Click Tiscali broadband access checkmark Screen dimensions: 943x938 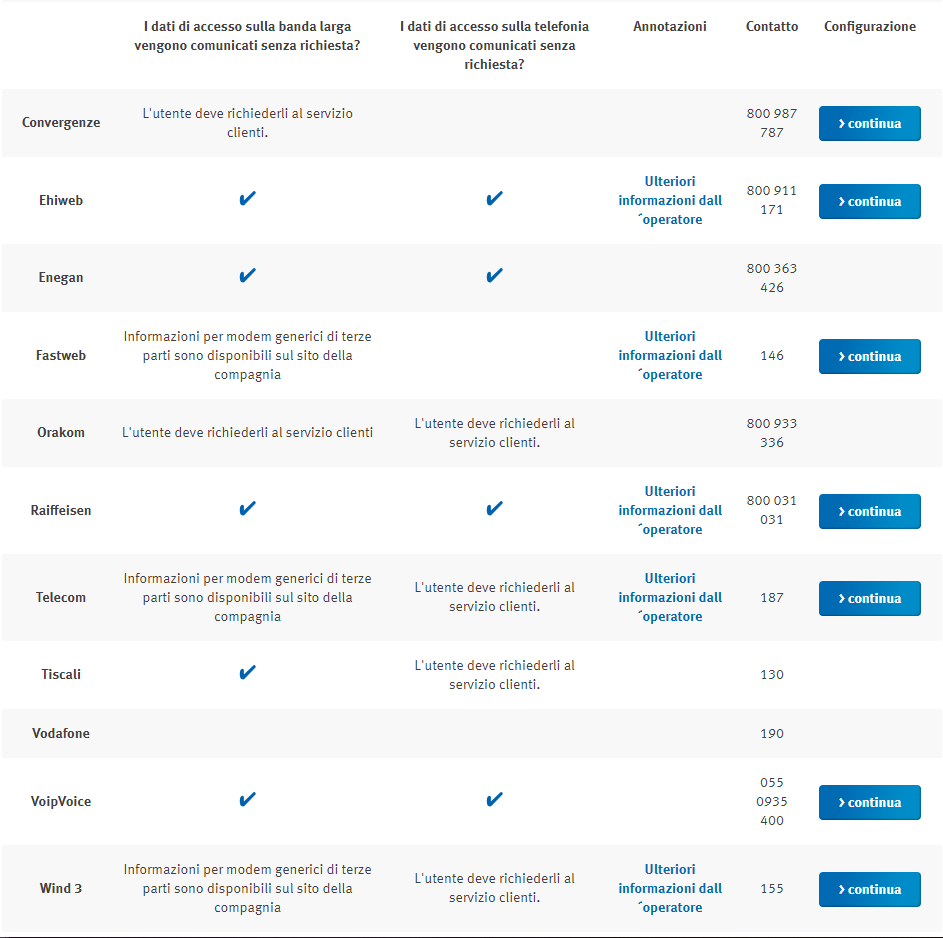(x=248, y=673)
